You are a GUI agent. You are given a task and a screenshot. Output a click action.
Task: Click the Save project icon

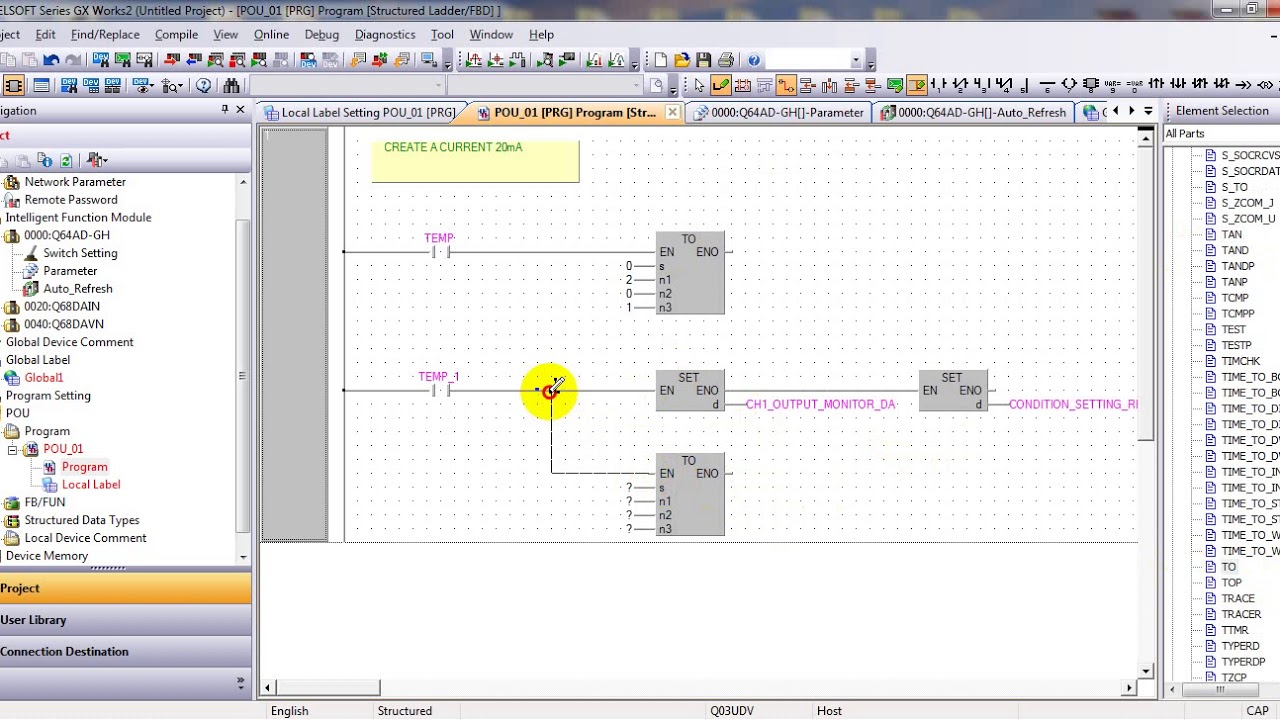[704, 60]
